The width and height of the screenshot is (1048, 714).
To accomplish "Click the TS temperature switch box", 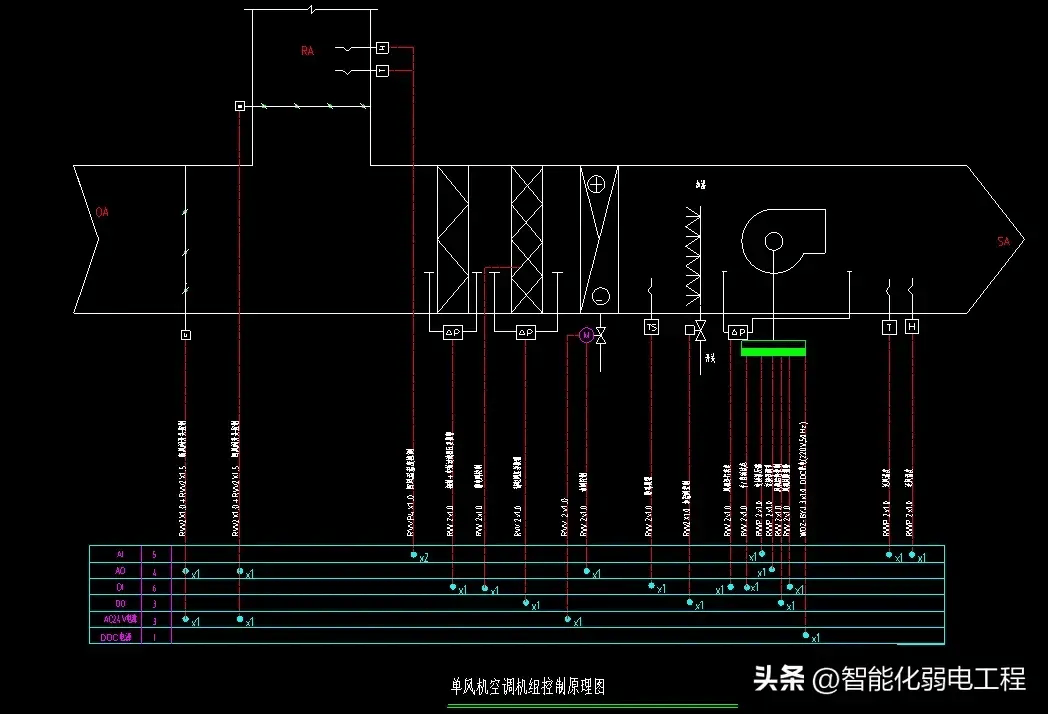I will tap(651, 327).
